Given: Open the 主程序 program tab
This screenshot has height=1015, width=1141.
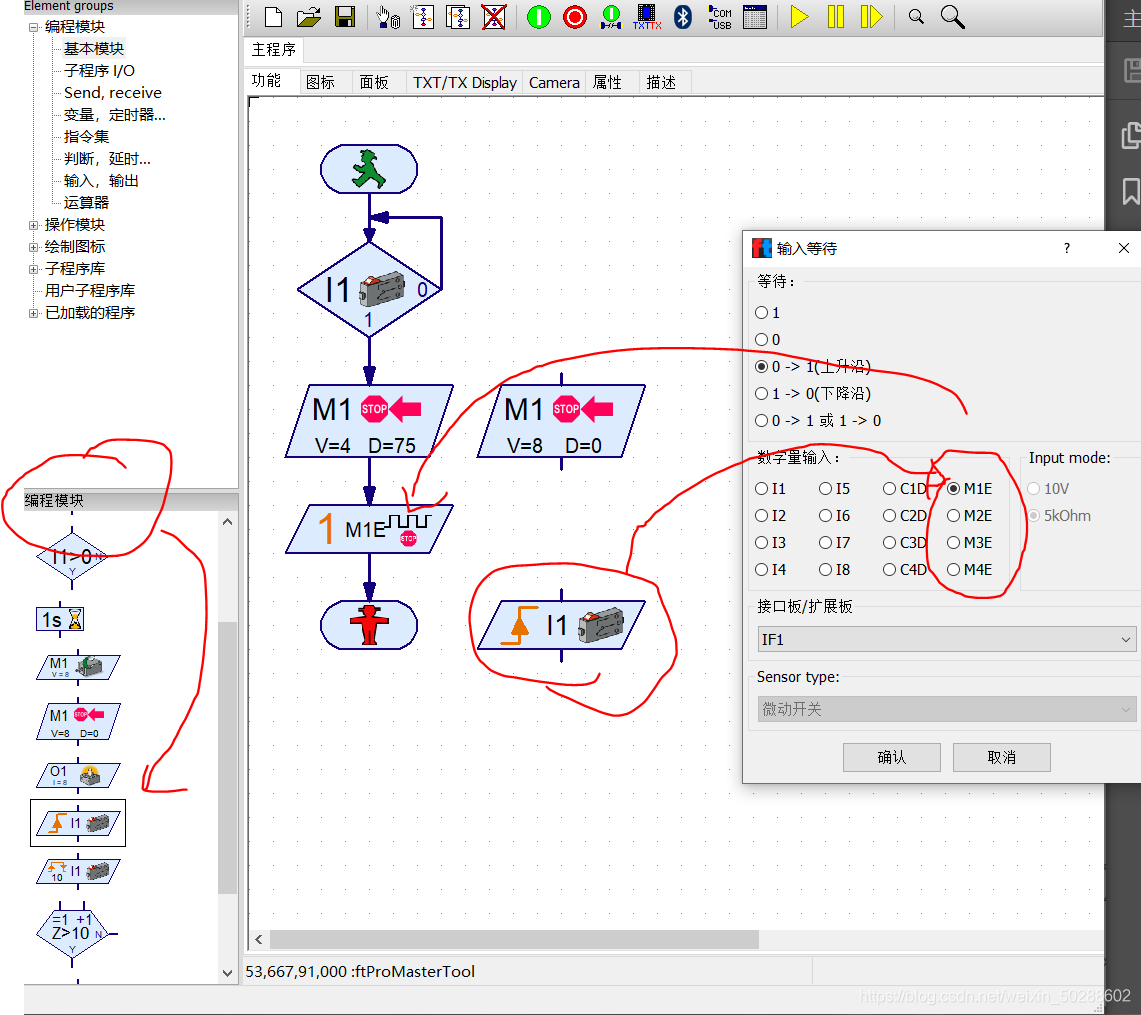Looking at the screenshot, I should 274,49.
